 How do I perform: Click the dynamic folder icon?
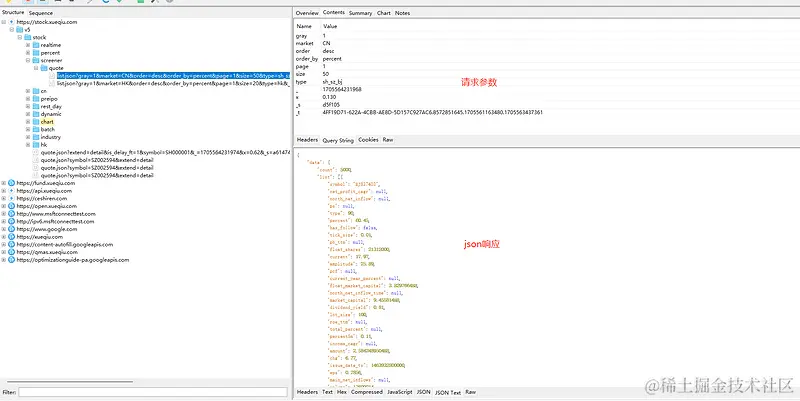[x=36, y=114]
